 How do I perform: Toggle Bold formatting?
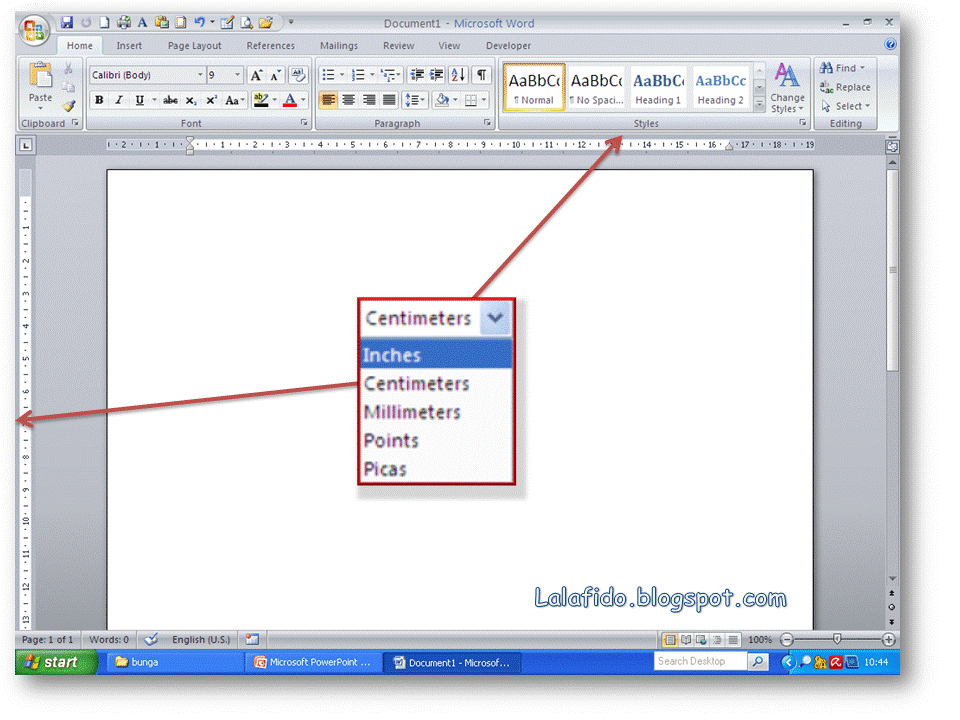(x=99, y=100)
